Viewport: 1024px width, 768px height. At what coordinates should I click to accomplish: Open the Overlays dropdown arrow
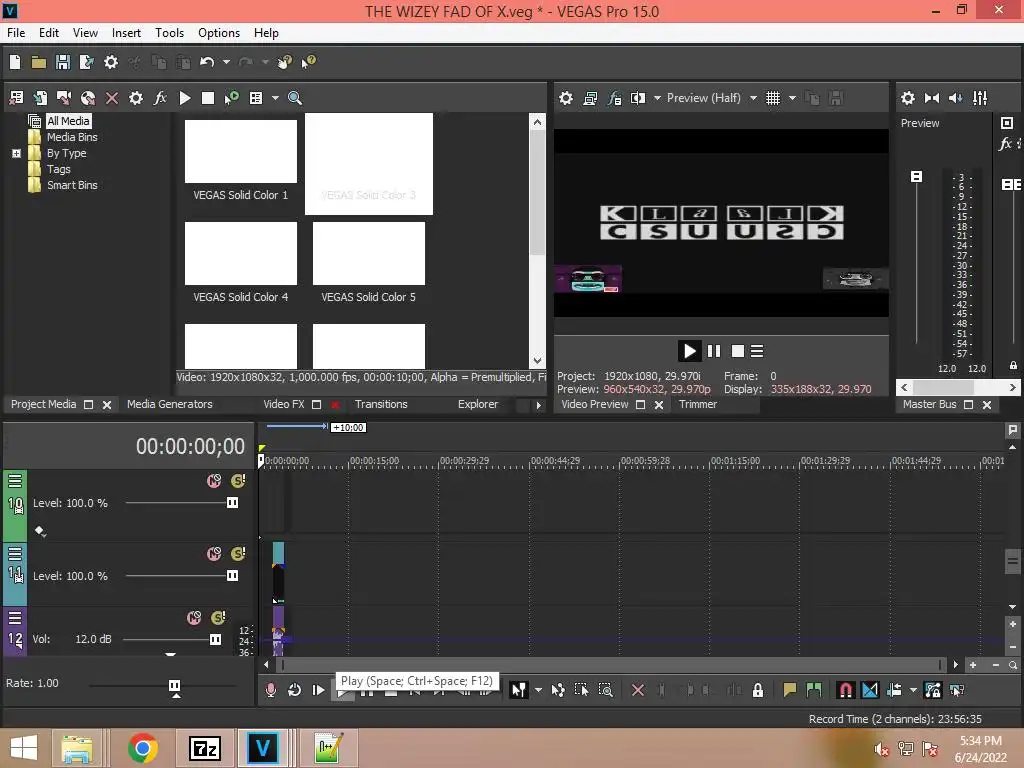tap(792, 98)
